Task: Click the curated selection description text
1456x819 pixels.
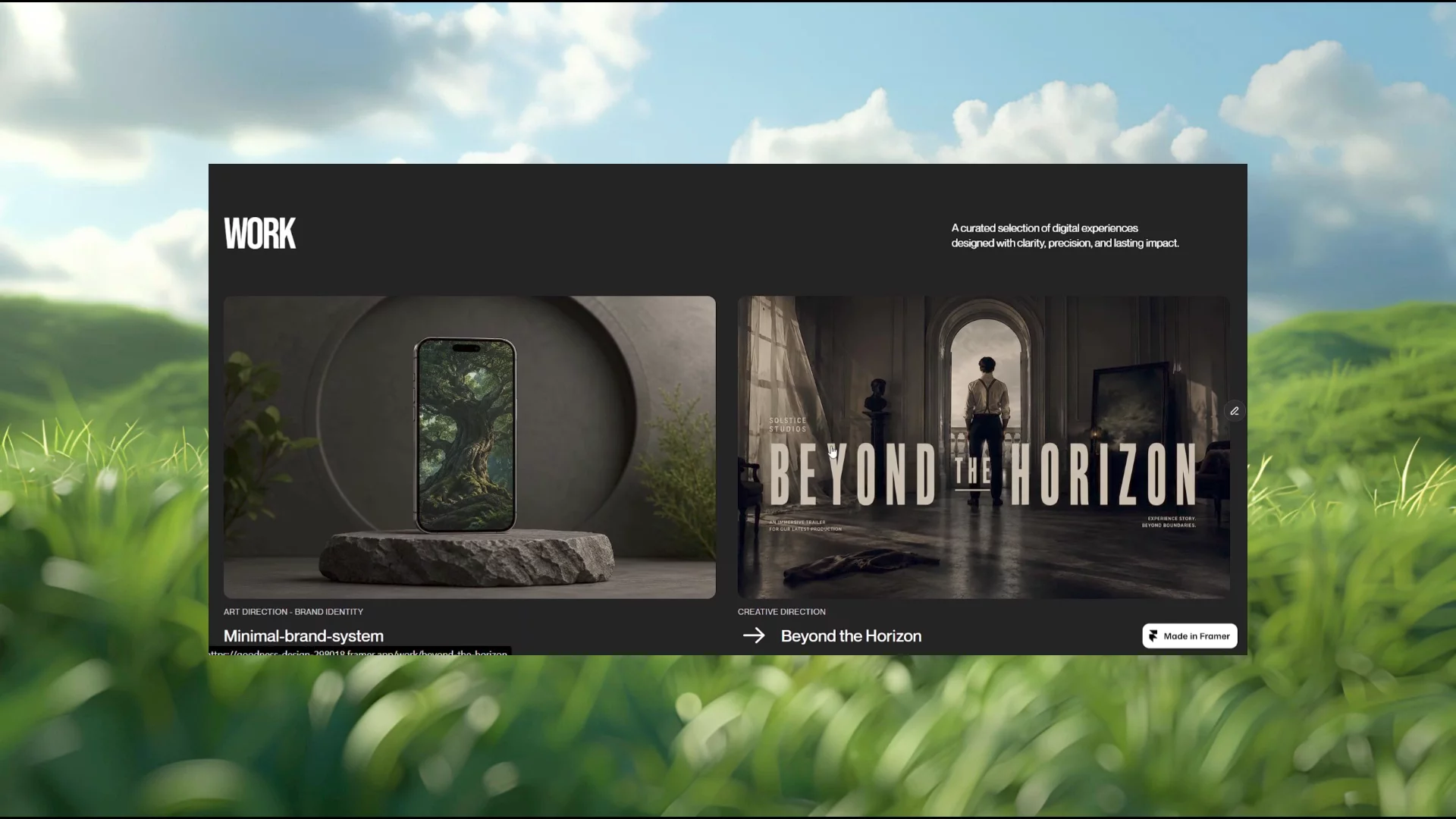Action: point(1065,236)
